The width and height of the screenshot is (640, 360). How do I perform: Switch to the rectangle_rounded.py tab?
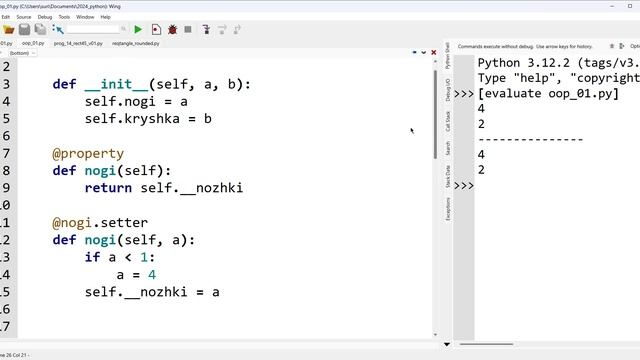pyautogui.click(x=136, y=43)
